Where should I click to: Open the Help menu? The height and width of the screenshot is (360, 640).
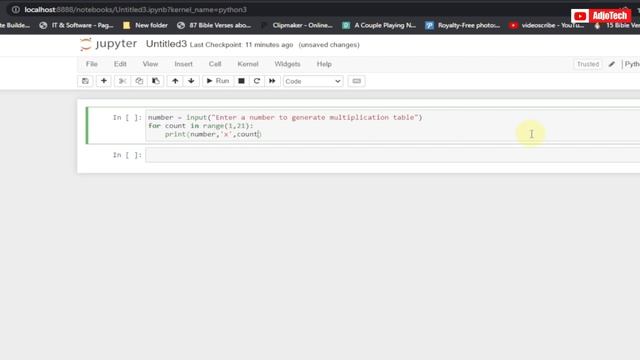coord(324,64)
